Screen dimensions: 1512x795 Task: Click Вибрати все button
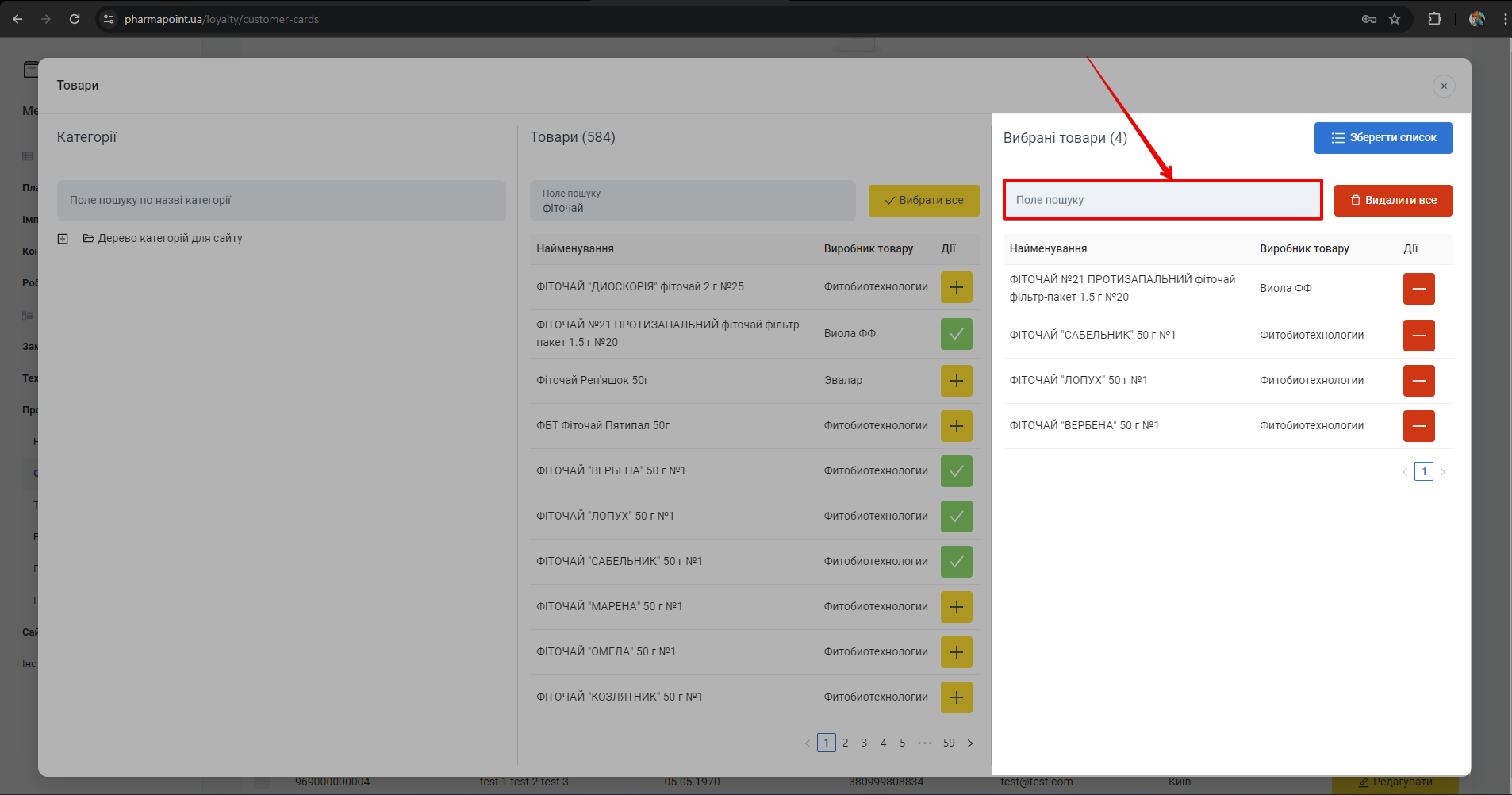click(923, 201)
